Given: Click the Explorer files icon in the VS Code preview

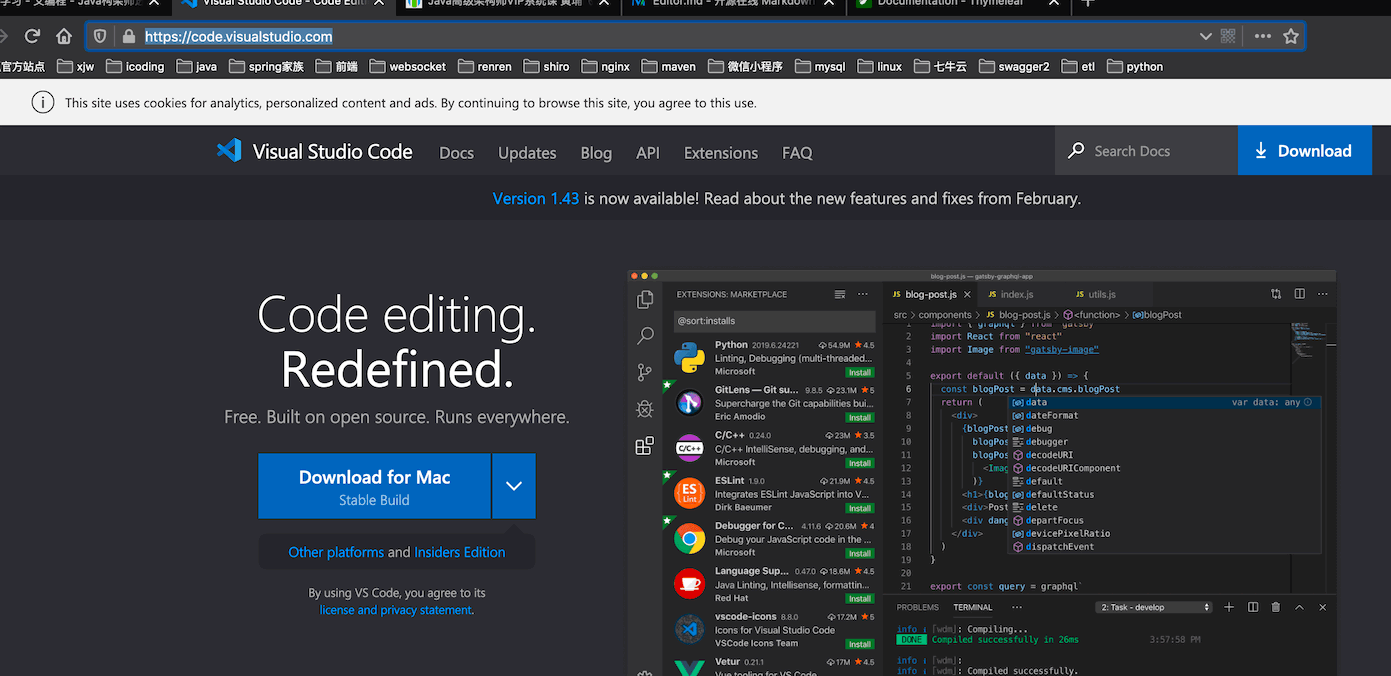Looking at the screenshot, I should [x=645, y=299].
